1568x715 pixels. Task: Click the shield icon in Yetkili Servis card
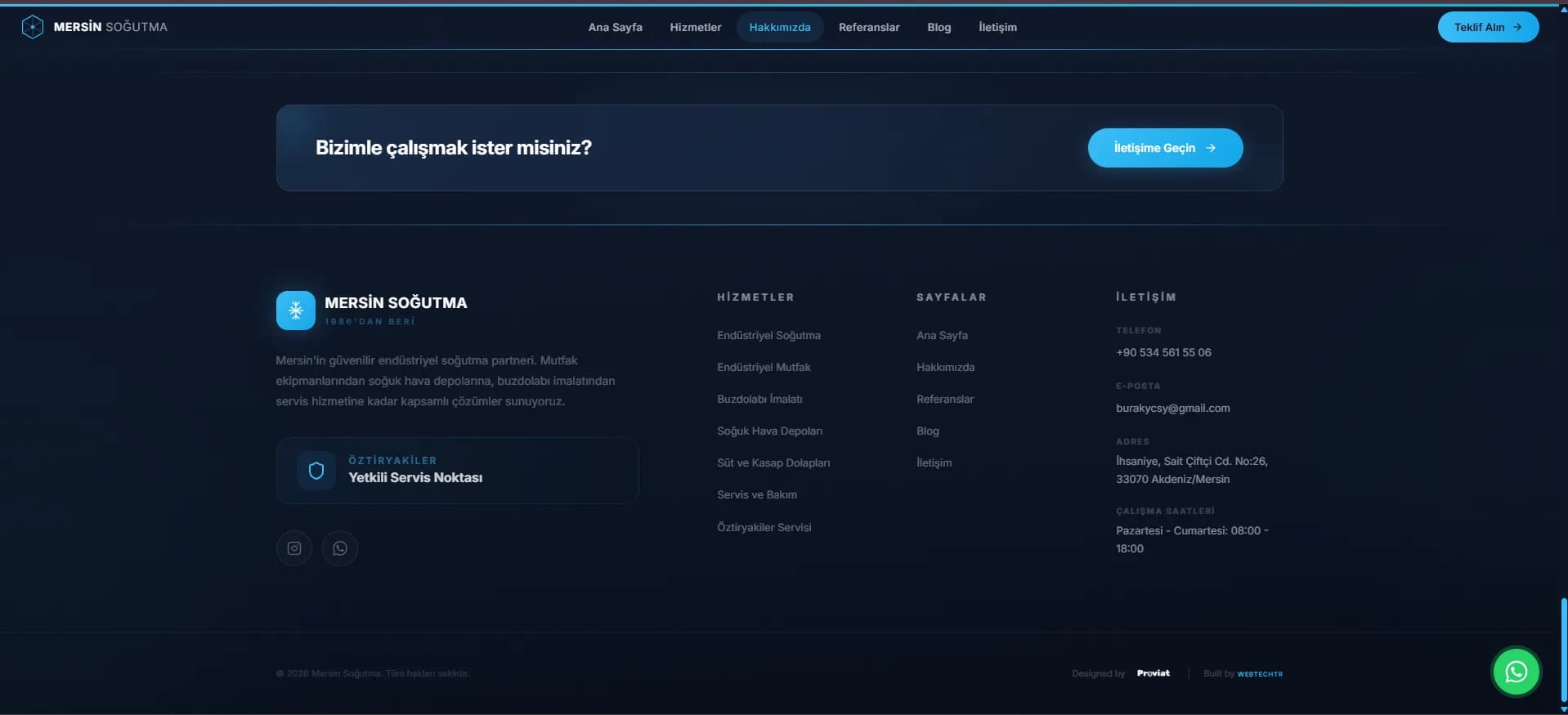[x=316, y=471]
